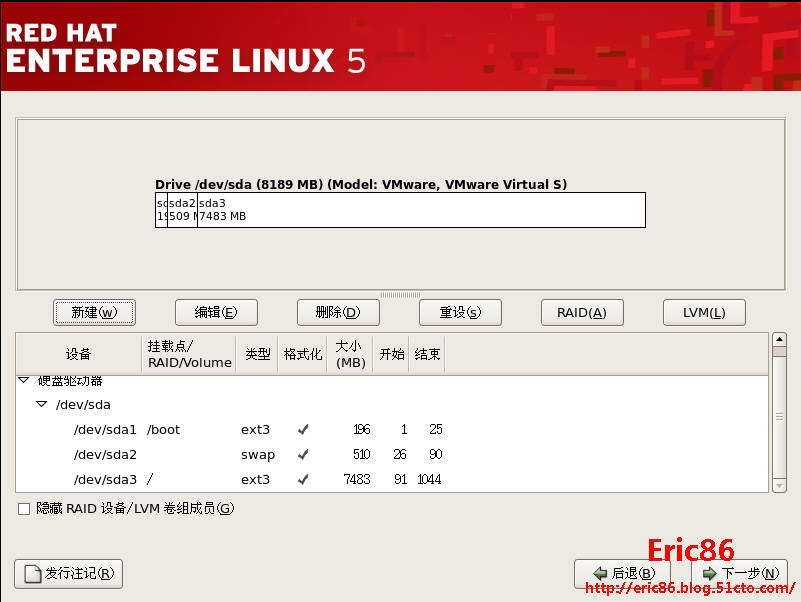Toggle 隐藏 RAID 设备/LVM 卷组成员 checkbox
801x602 pixels.
[24, 509]
